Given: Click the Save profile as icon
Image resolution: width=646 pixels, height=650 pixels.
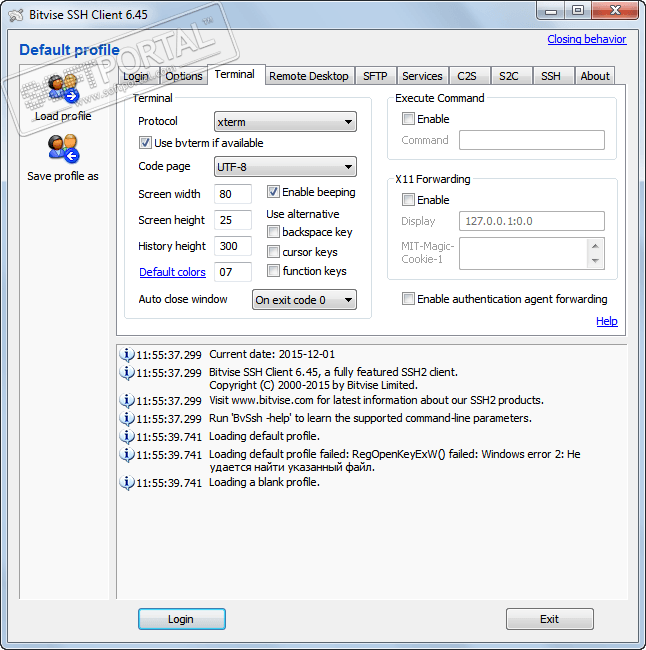Looking at the screenshot, I should click(x=63, y=148).
